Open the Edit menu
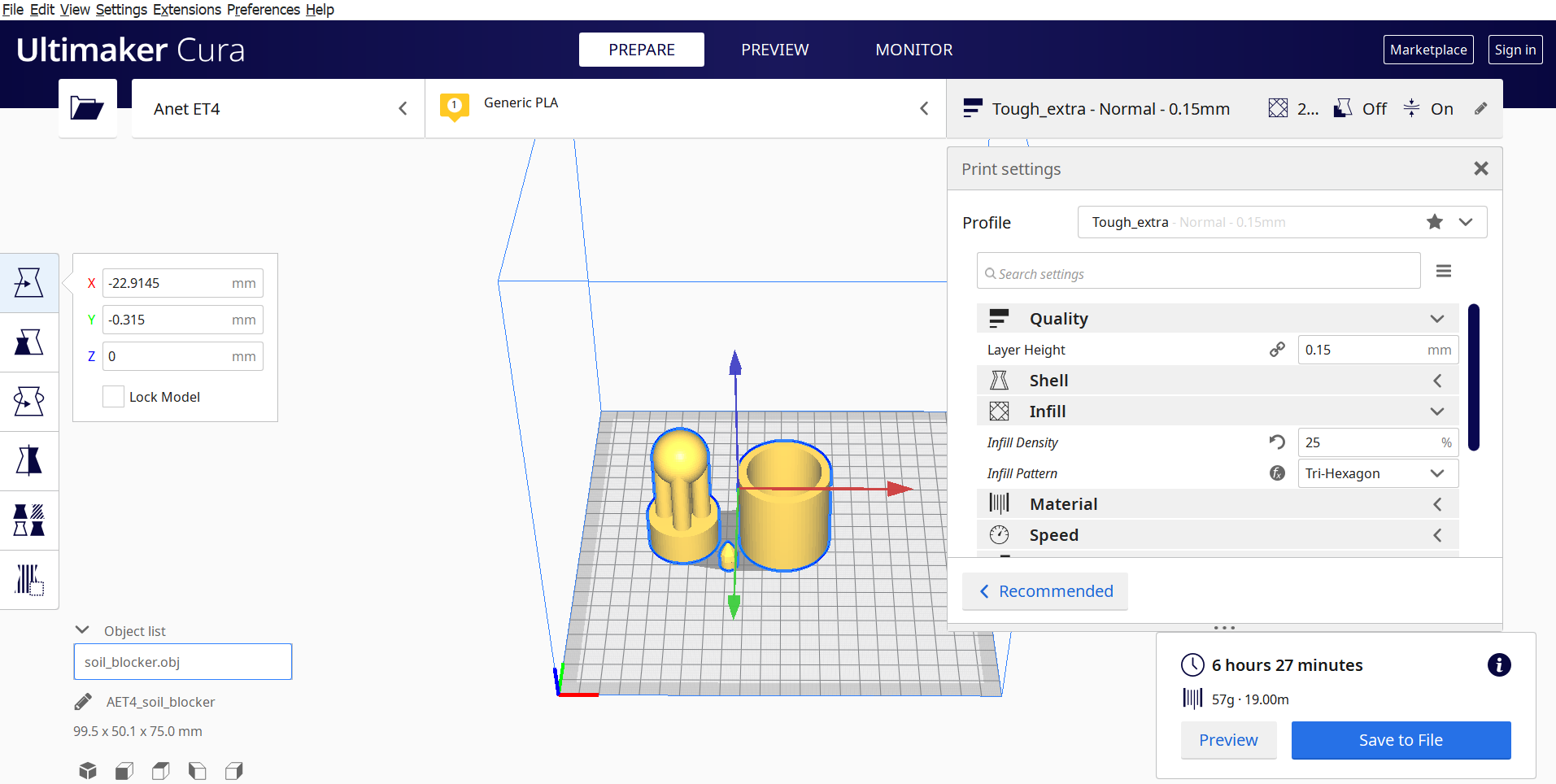The height and width of the screenshot is (784, 1556). click(x=41, y=10)
